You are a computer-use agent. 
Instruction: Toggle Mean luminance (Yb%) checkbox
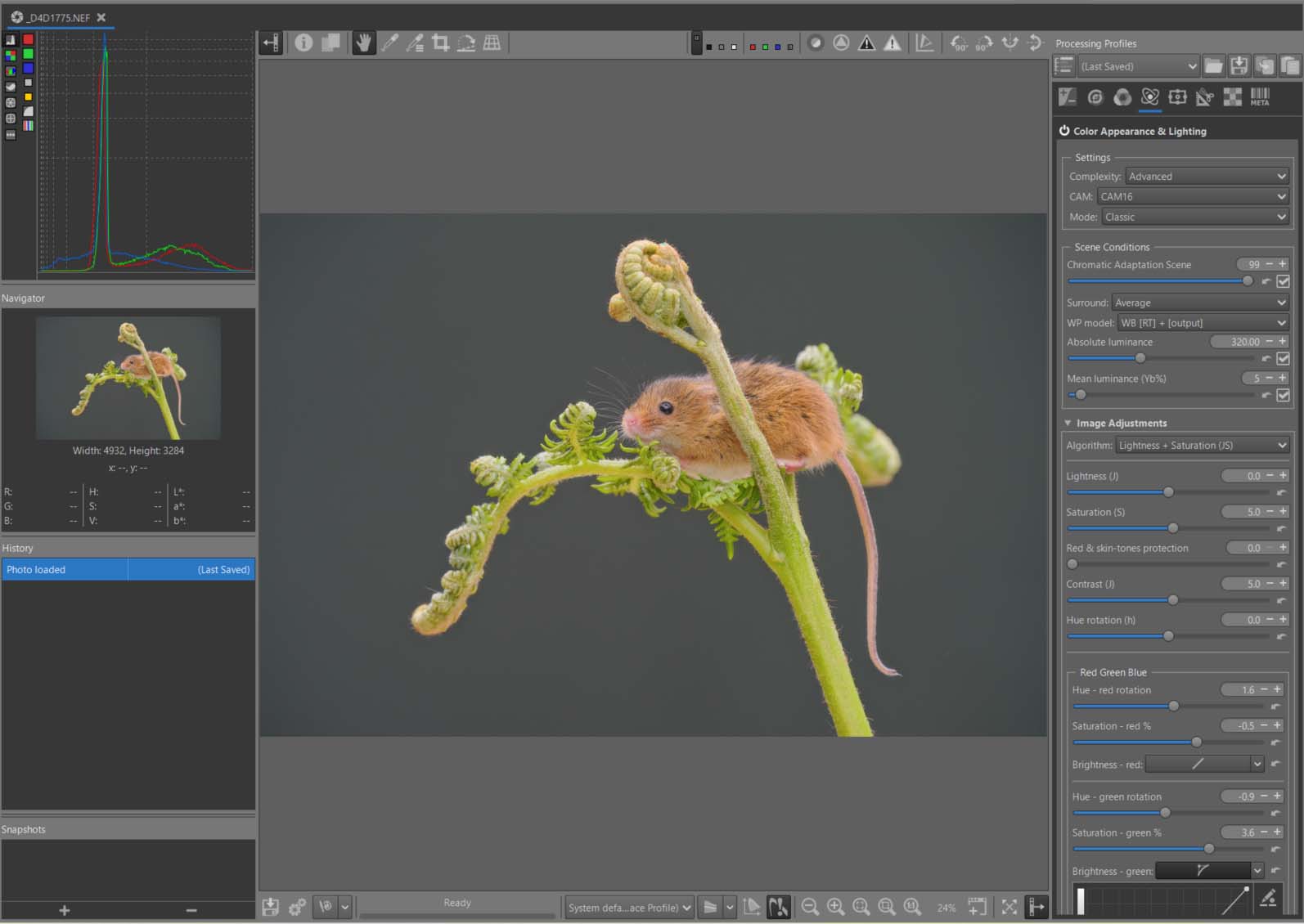tap(1284, 395)
